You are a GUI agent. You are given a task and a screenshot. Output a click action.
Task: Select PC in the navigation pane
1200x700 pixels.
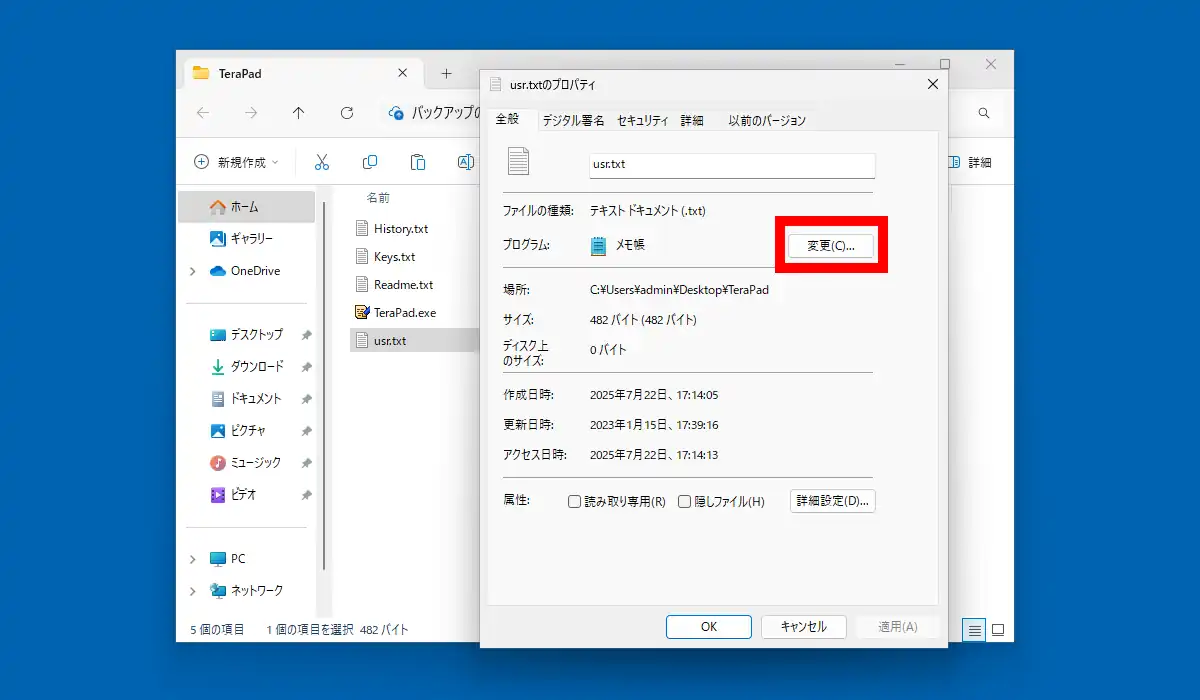[x=228, y=559]
